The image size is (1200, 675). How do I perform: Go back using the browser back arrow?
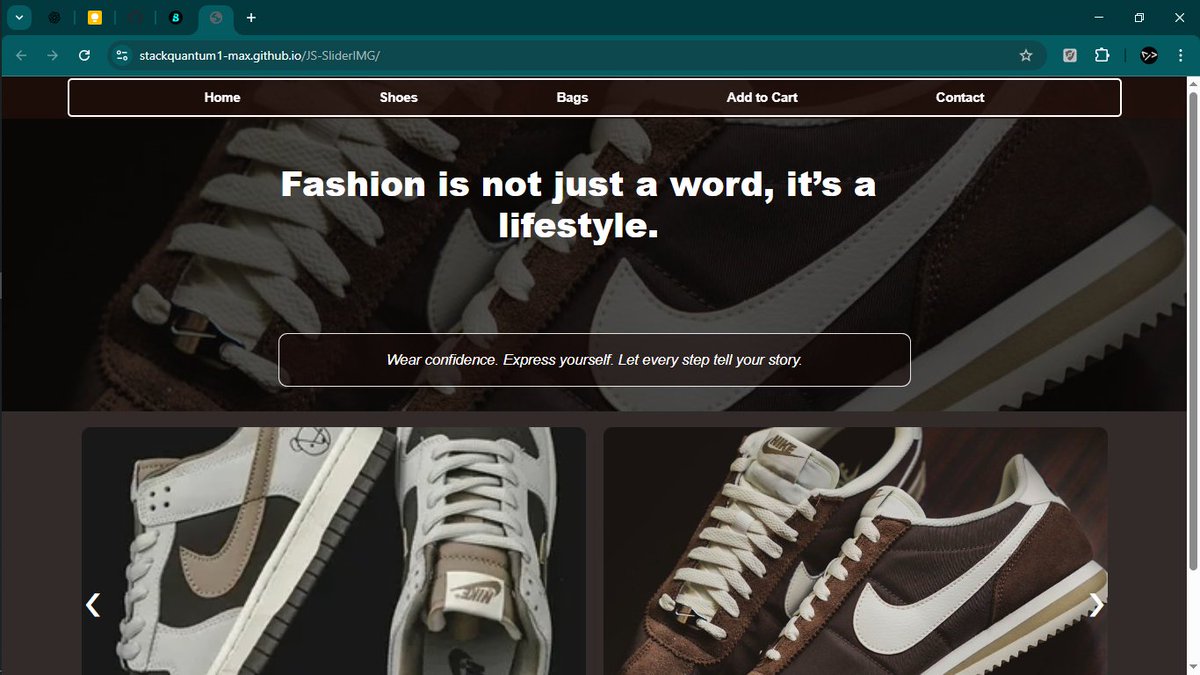pos(22,55)
